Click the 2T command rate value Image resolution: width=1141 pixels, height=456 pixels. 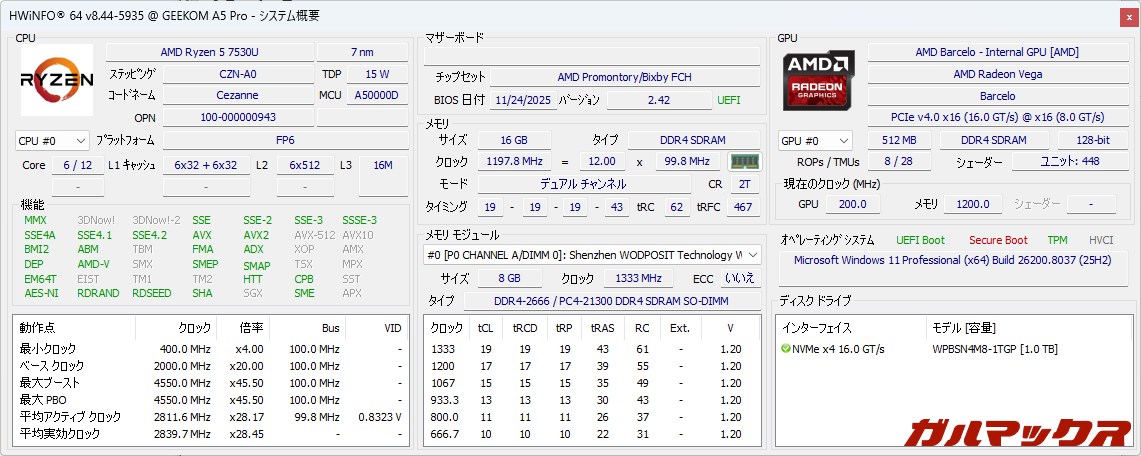(x=744, y=185)
